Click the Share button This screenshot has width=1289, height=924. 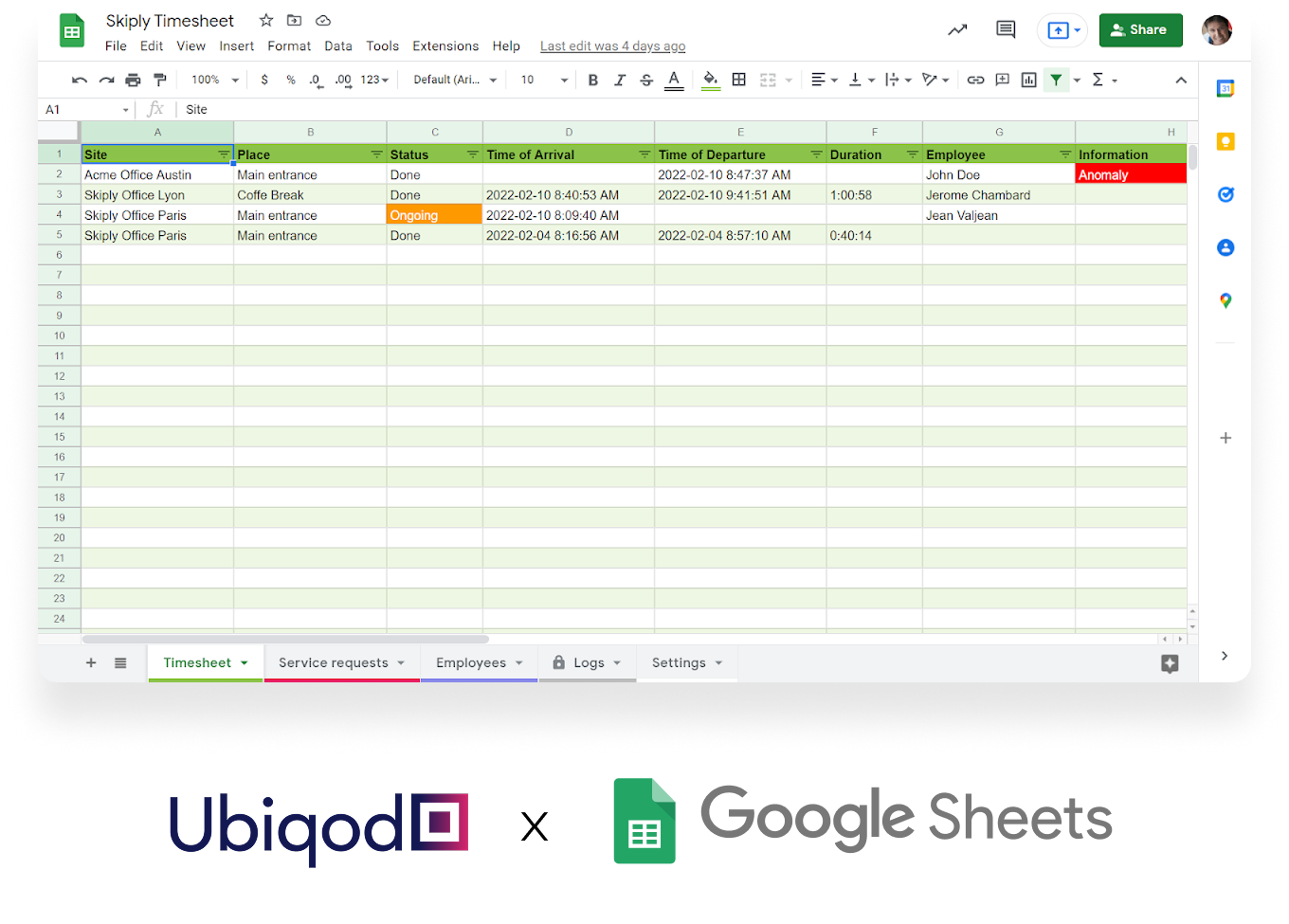[1140, 29]
